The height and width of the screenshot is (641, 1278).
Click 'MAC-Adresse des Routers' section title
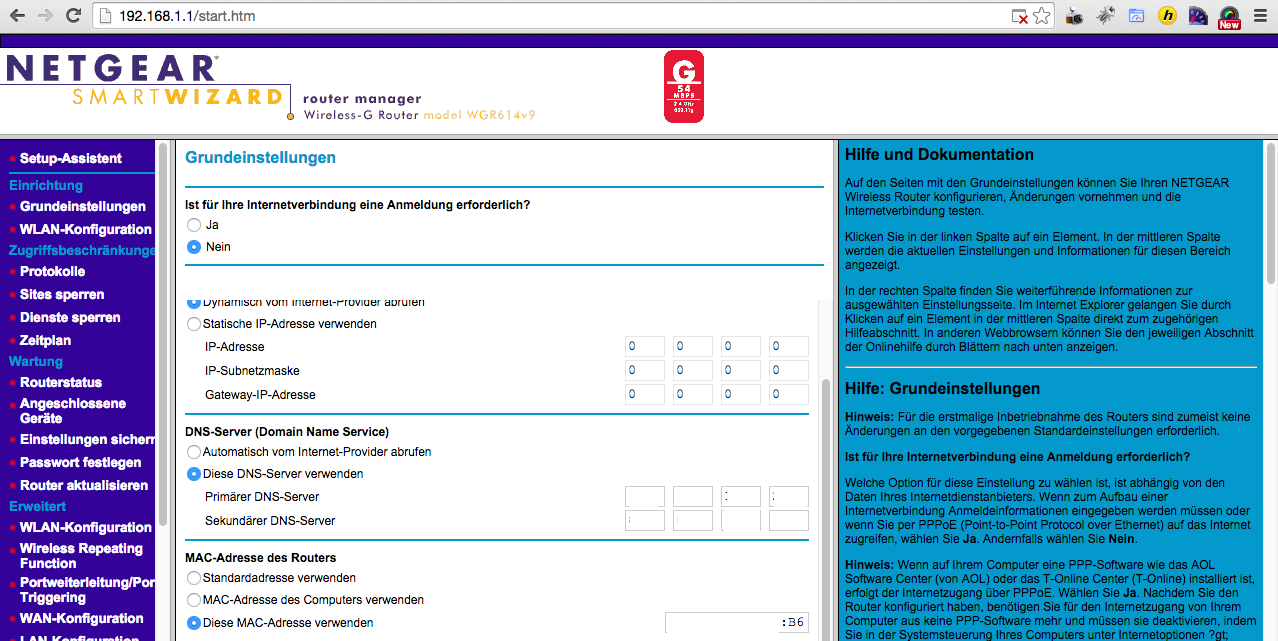(261, 558)
